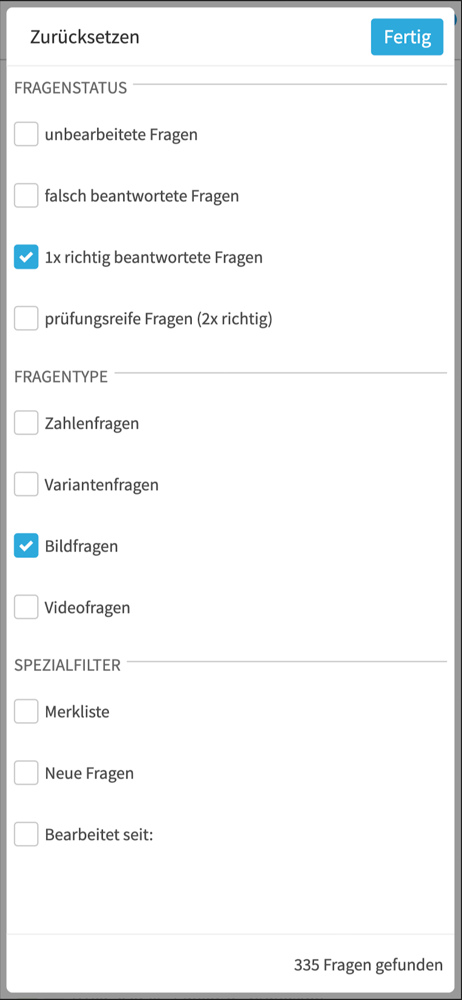Turn on the Merkliste filter checkbox
462x1000 pixels.
click(26, 711)
